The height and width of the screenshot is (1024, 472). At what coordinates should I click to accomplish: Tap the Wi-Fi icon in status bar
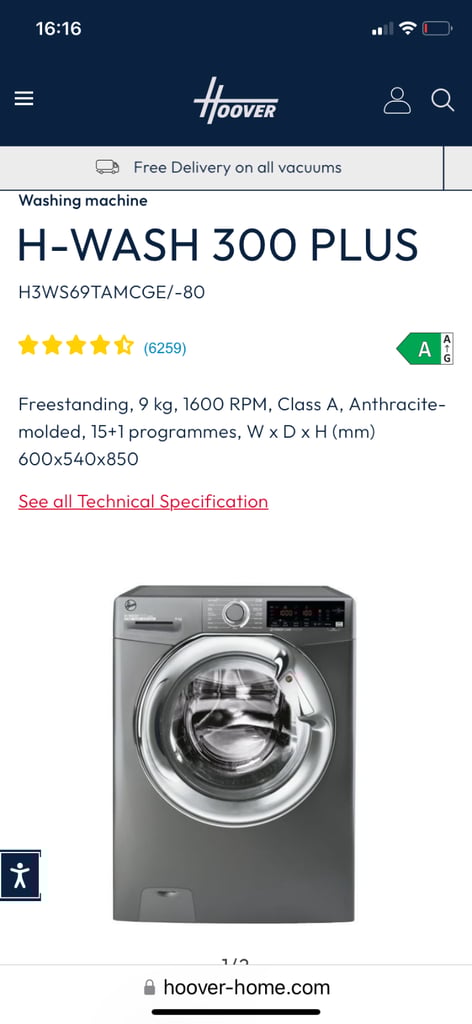(x=408, y=28)
